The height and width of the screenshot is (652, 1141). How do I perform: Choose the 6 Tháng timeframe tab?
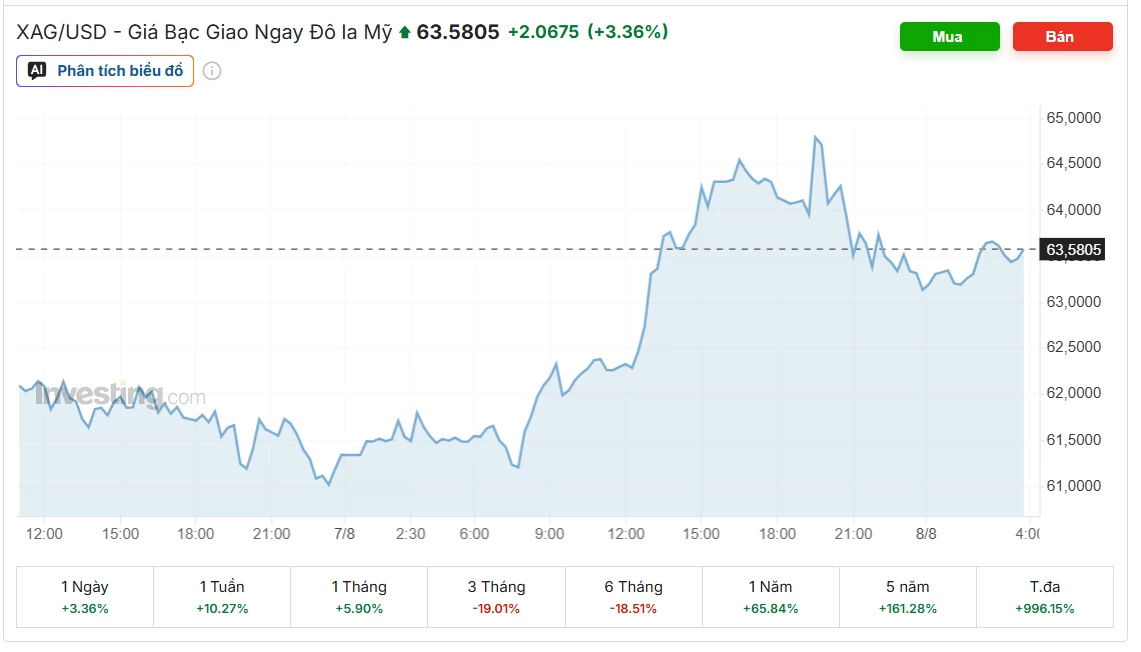[633, 597]
